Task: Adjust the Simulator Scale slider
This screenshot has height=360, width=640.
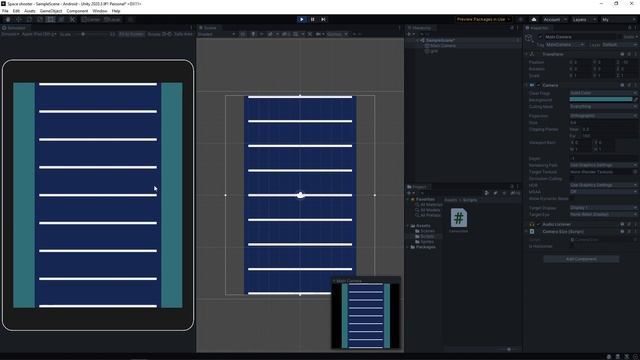Action: 92,34
